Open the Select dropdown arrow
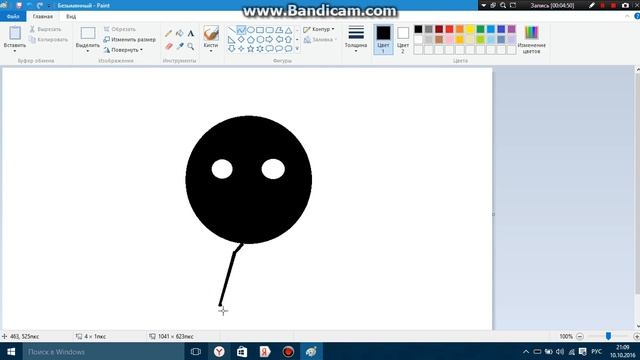The width and height of the screenshot is (640, 360). click(88, 51)
